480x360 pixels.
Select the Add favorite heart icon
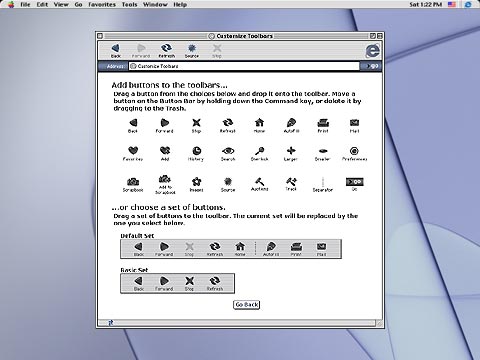[x=165, y=154]
